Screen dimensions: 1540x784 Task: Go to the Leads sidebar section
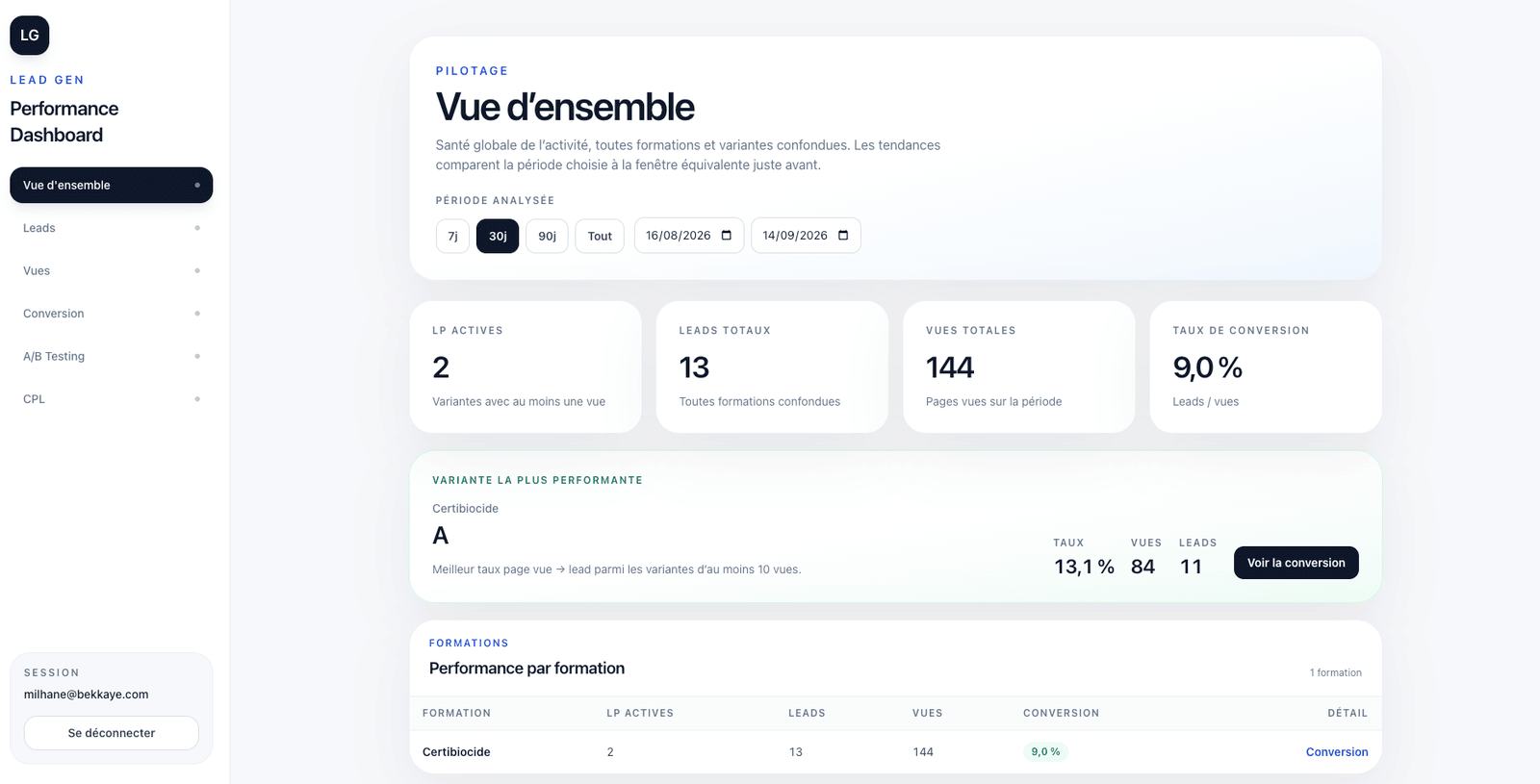[x=111, y=228]
